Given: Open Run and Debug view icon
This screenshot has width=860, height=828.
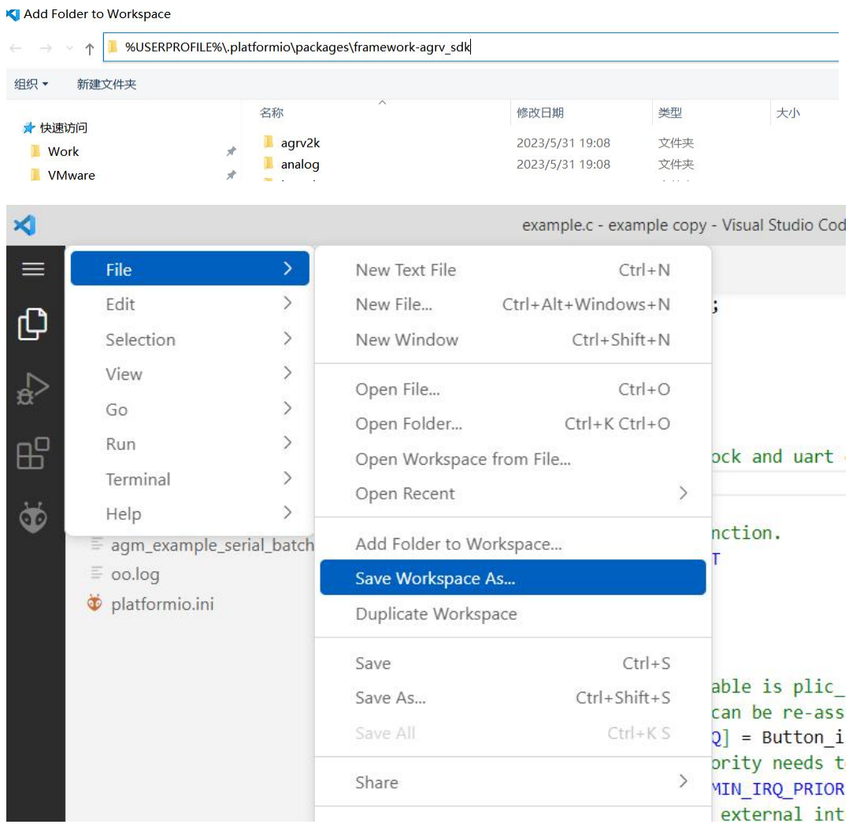Looking at the screenshot, I should (32, 389).
